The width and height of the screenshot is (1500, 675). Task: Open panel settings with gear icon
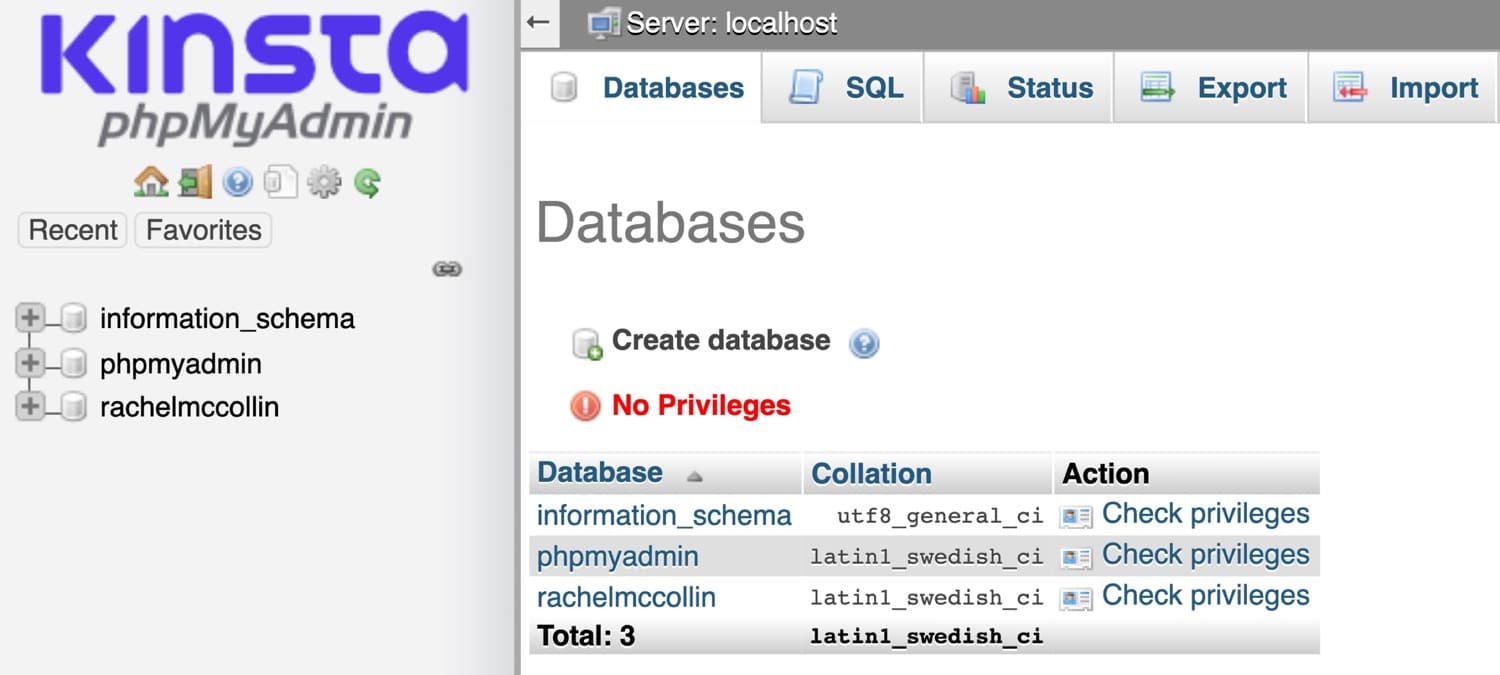point(324,182)
